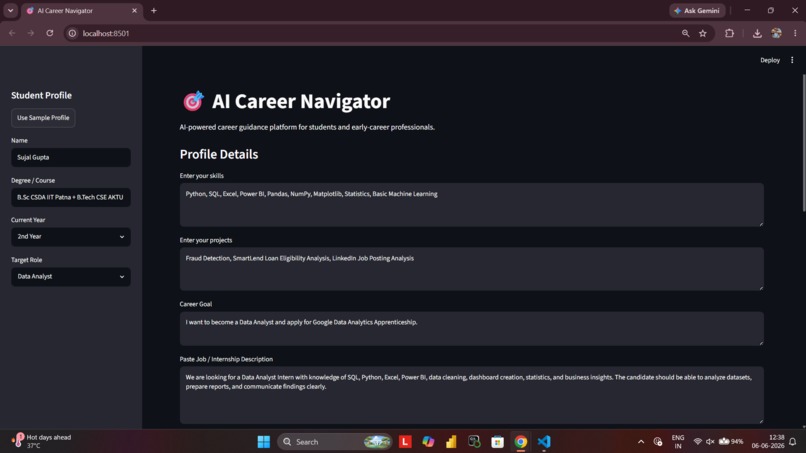Click the Student Profile sidebar heading
The height and width of the screenshot is (453, 806).
click(x=42, y=95)
